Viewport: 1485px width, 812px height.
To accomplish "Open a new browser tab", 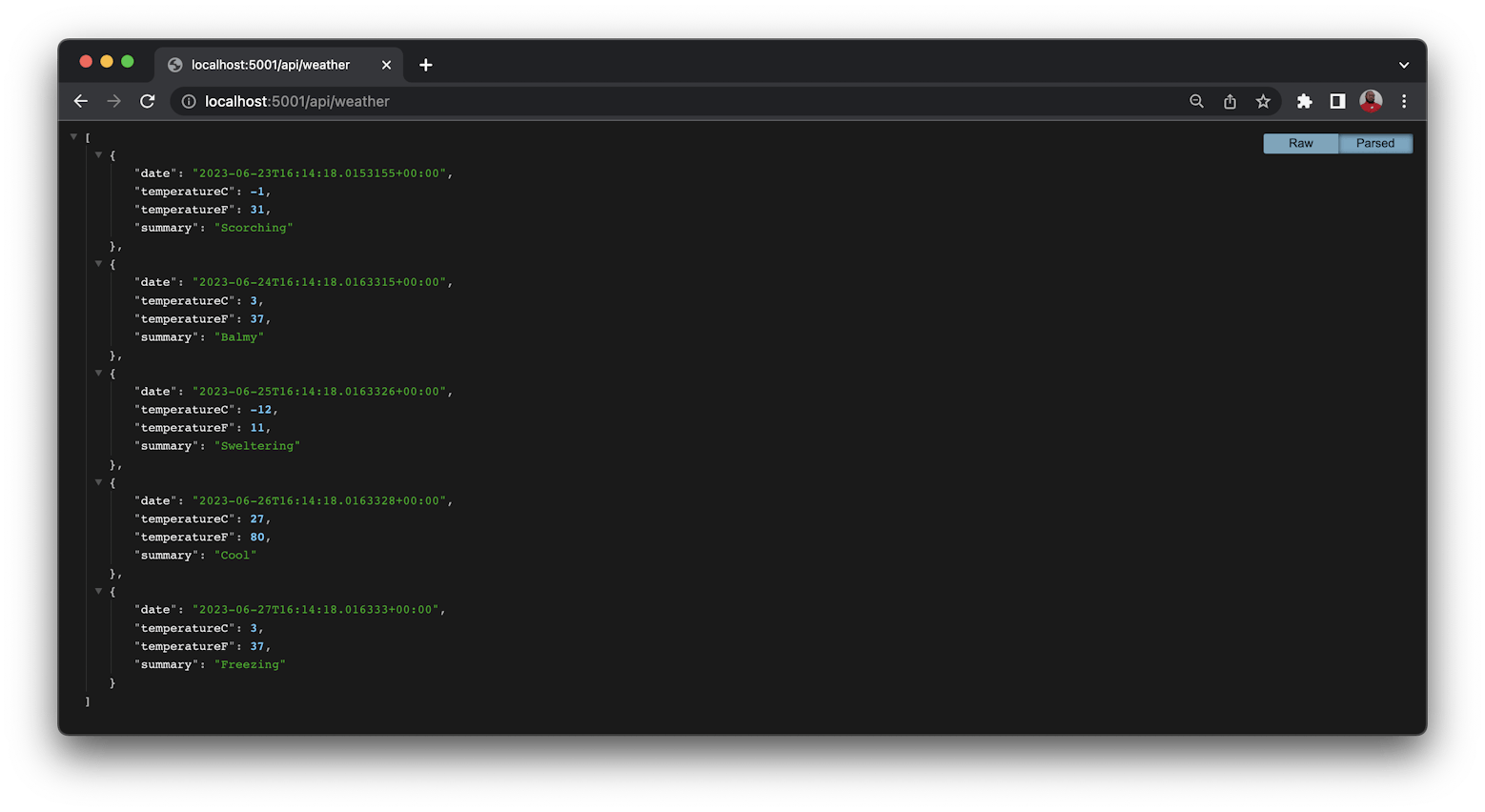I will pyautogui.click(x=426, y=65).
